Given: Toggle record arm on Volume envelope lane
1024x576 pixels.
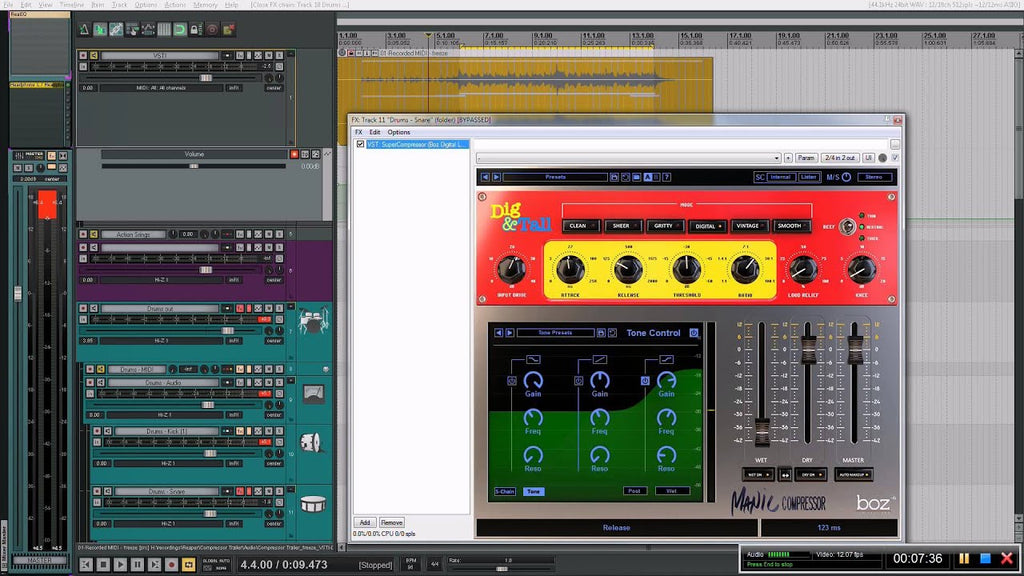Looking at the screenshot, I should click(x=294, y=154).
